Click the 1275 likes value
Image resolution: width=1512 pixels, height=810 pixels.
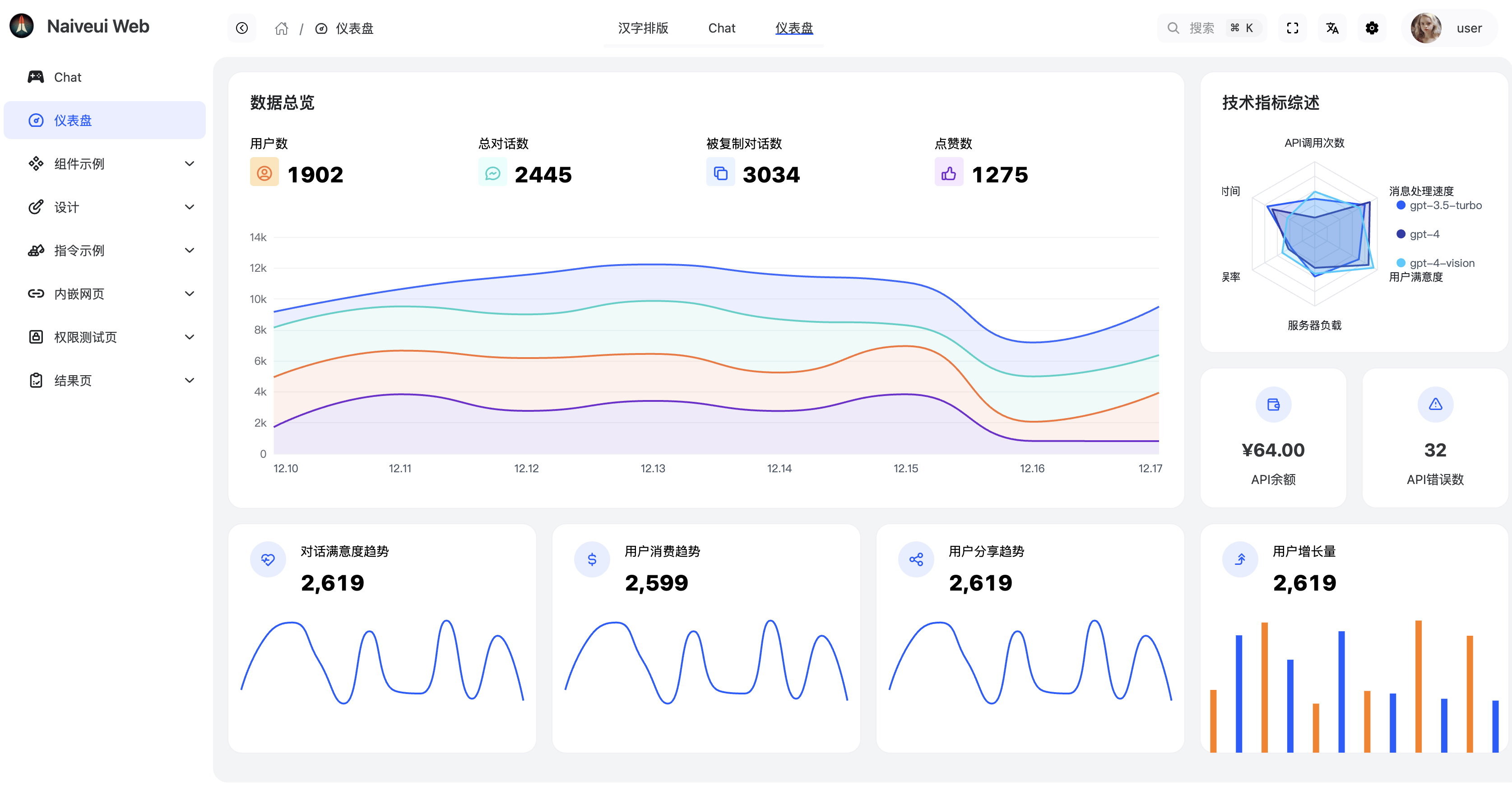1000,174
